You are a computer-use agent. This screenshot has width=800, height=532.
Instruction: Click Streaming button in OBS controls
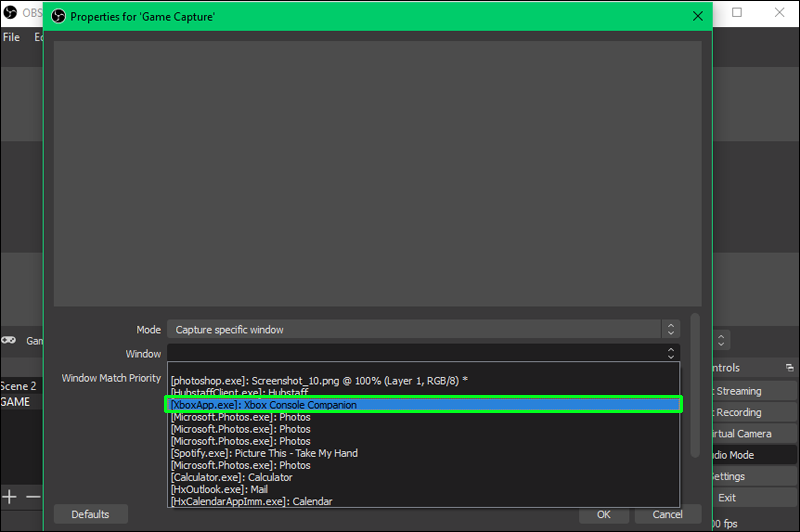point(755,391)
